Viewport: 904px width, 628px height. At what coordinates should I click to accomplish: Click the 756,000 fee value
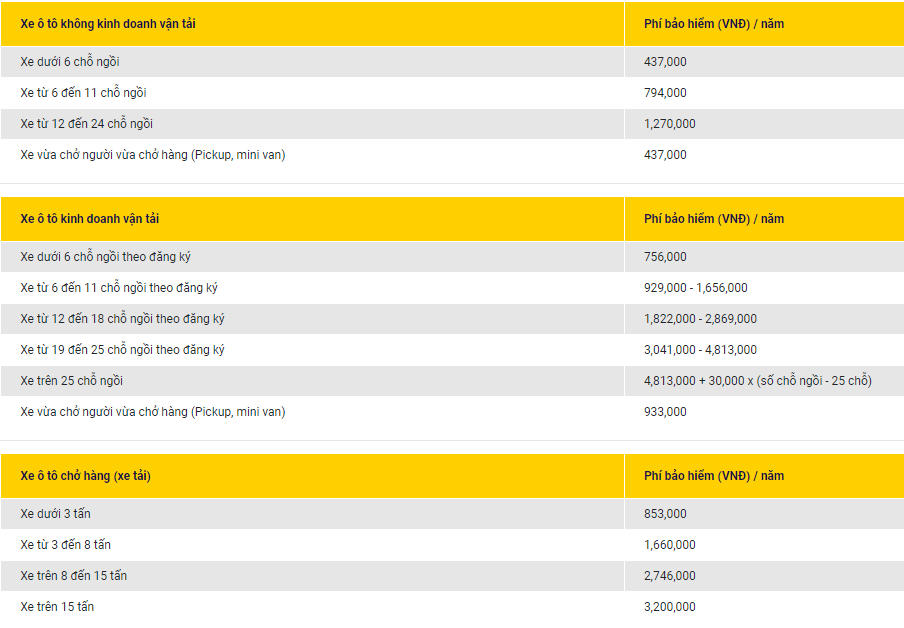(665, 257)
